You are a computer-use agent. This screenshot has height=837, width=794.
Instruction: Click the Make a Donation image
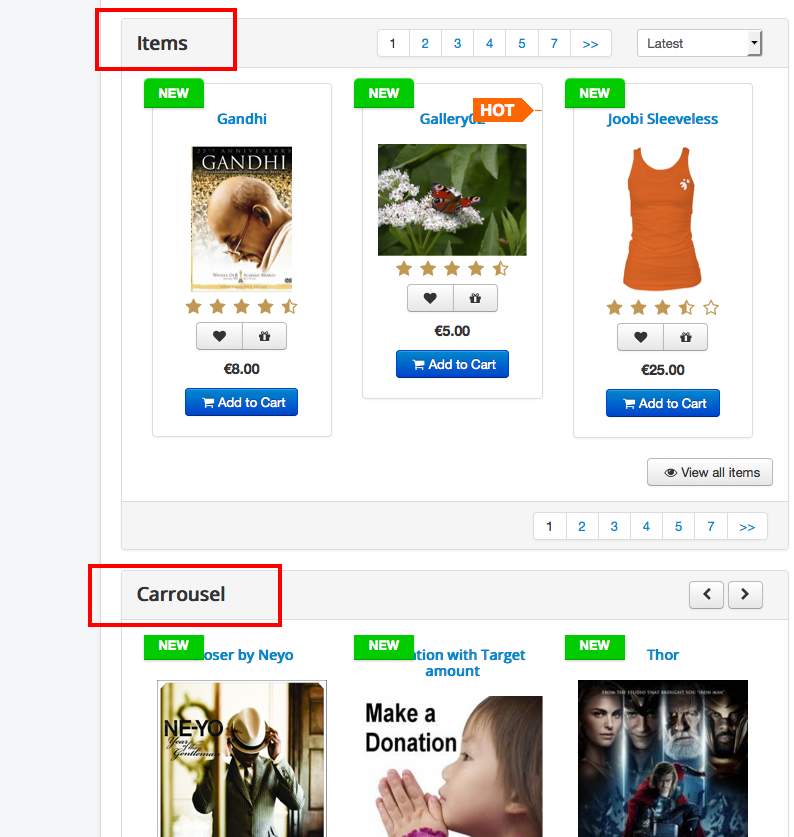pos(452,765)
